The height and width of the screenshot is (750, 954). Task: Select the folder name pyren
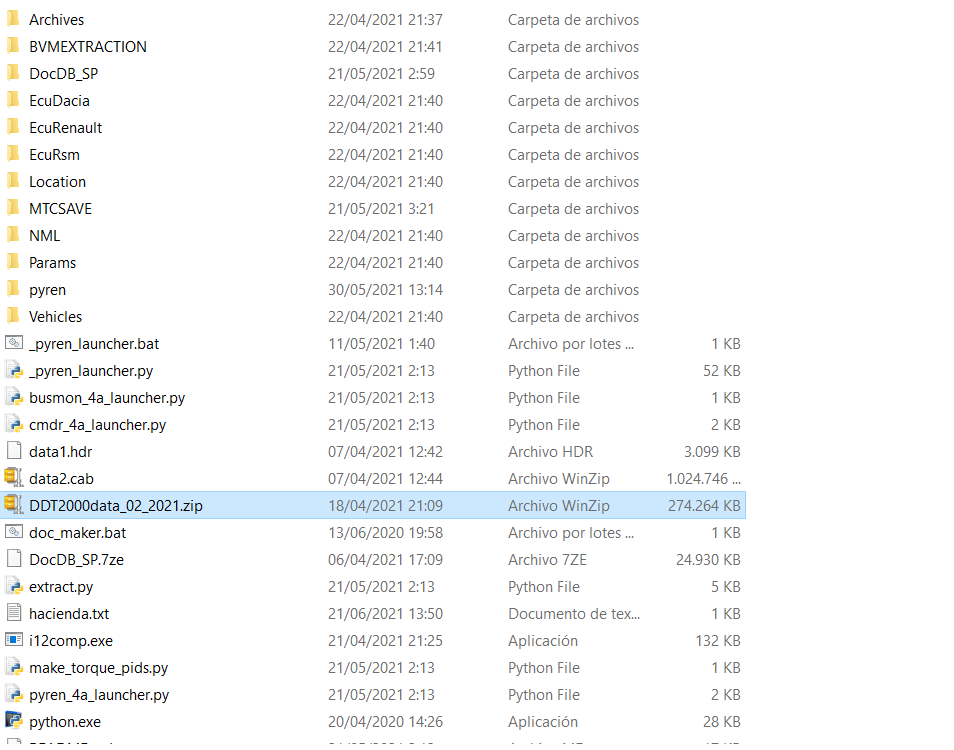(47, 290)
